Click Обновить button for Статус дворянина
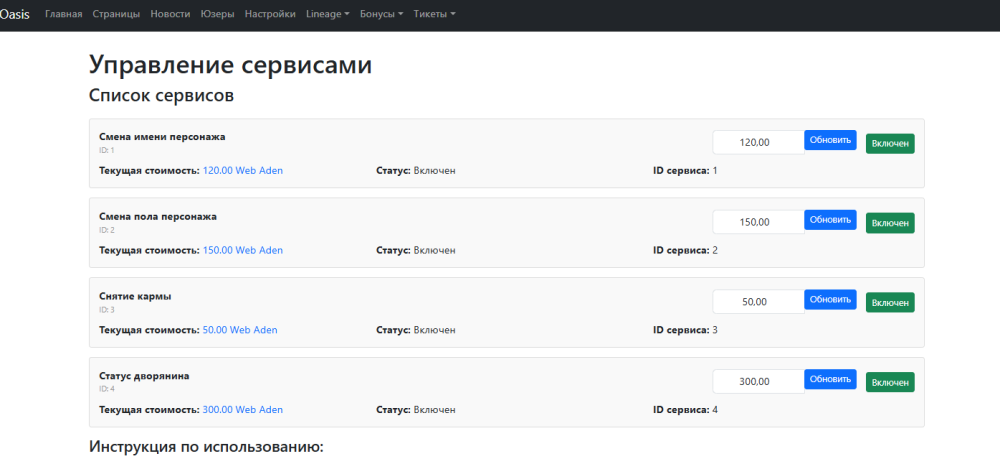The width and height of the screenshot is (1000, 459). tap(830, 380)
